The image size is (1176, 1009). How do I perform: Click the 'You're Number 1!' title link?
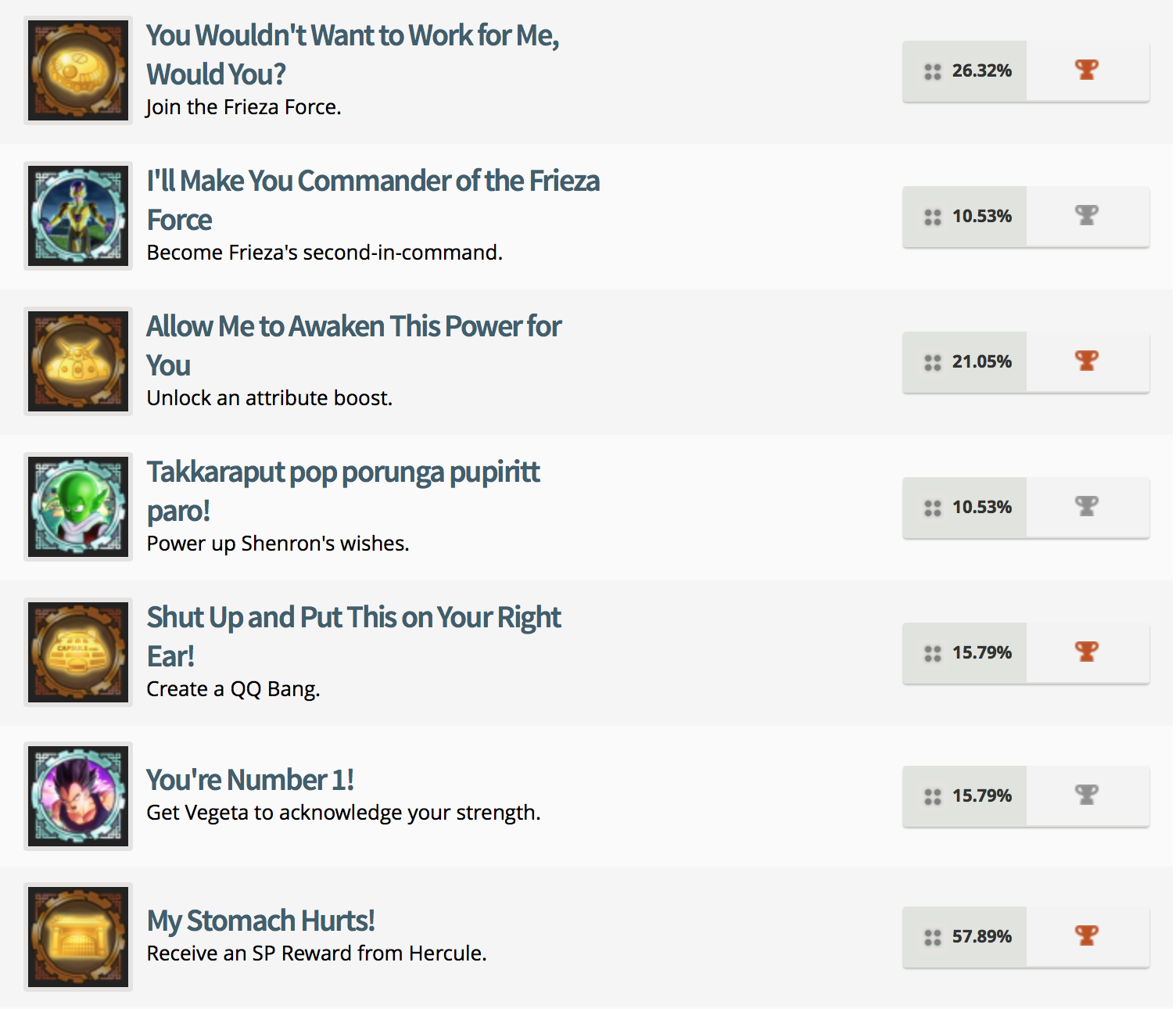tap(250, 780)
